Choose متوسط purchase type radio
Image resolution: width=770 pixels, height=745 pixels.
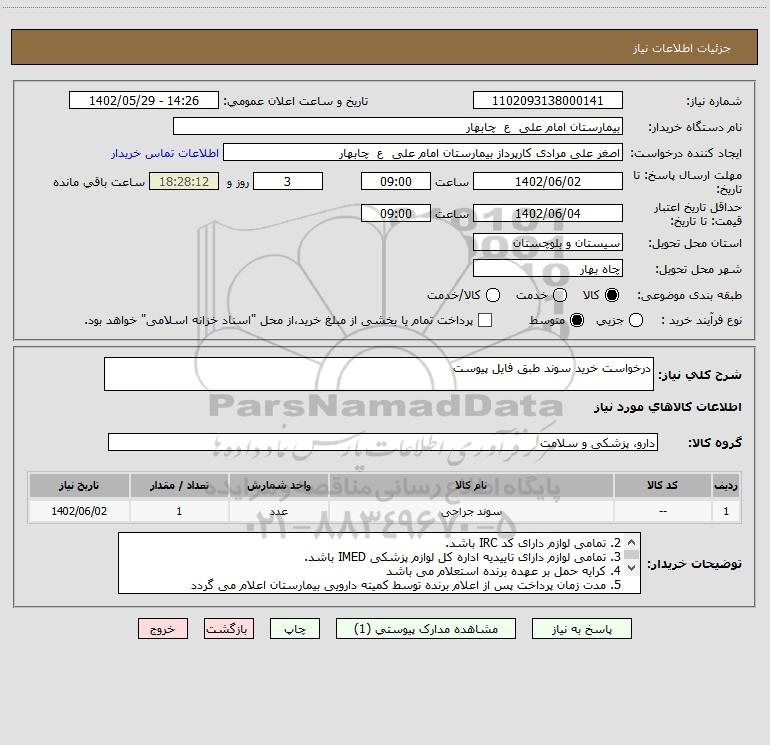tap(577, 320)
